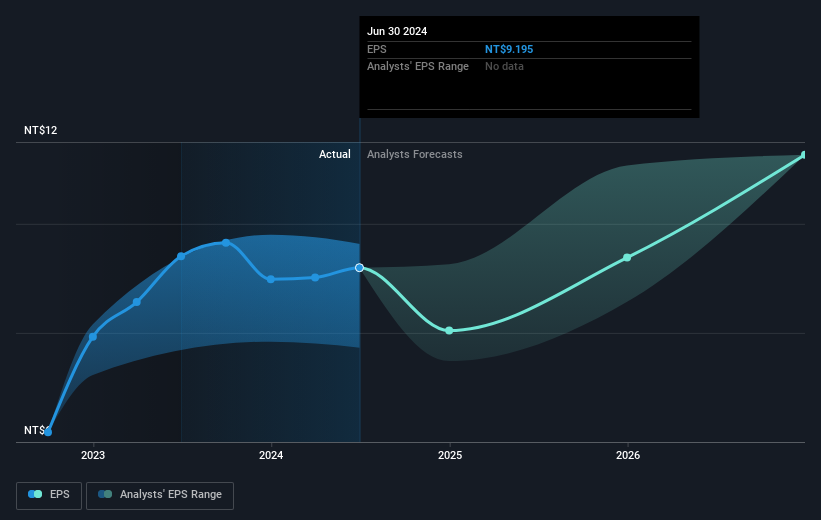Click the NT$12 y-axis label
This screenshot has height=520, width=821.
[x=40, y=130]
